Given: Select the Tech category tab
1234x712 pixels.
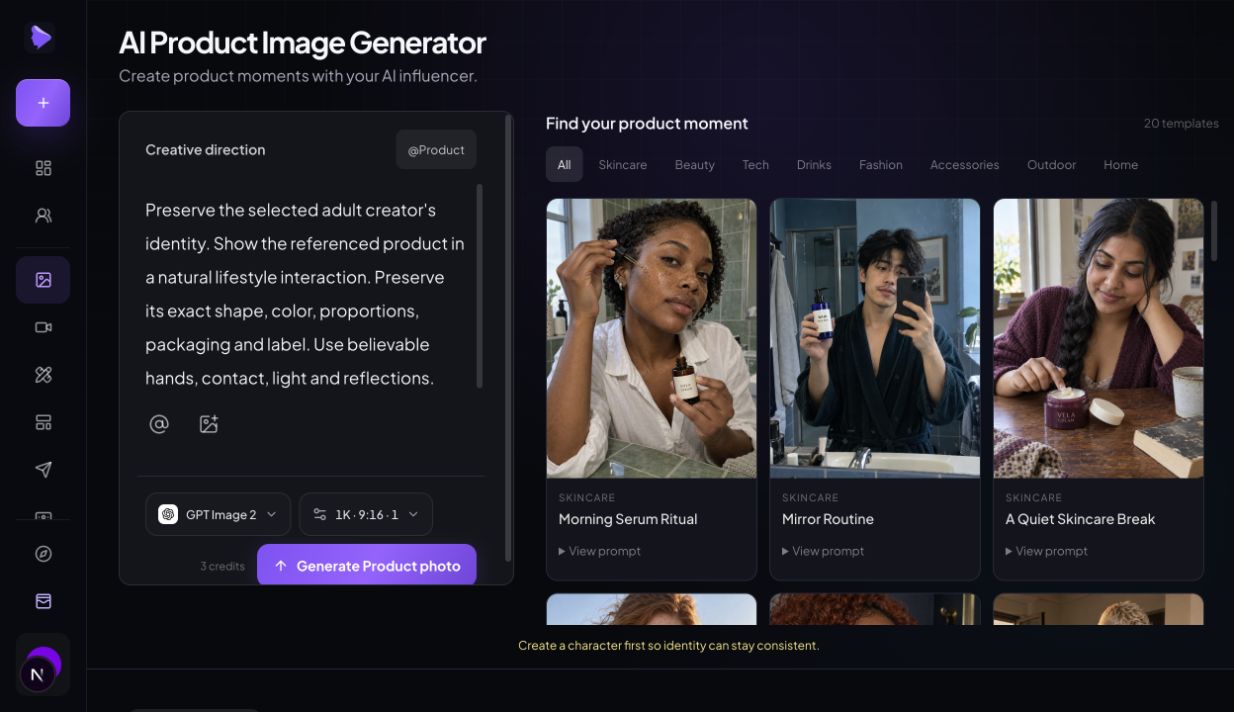Looking at the screenshot, I should coord(756,165).
